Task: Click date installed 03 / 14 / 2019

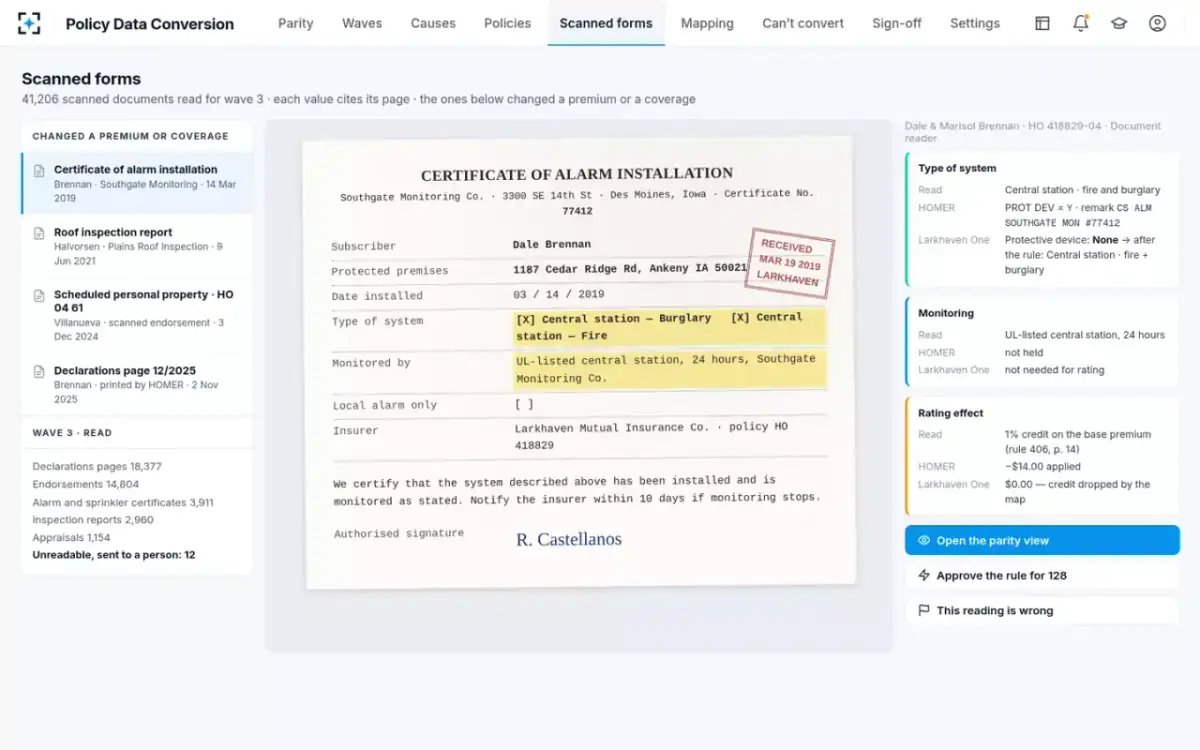Action: coord(559,294)
